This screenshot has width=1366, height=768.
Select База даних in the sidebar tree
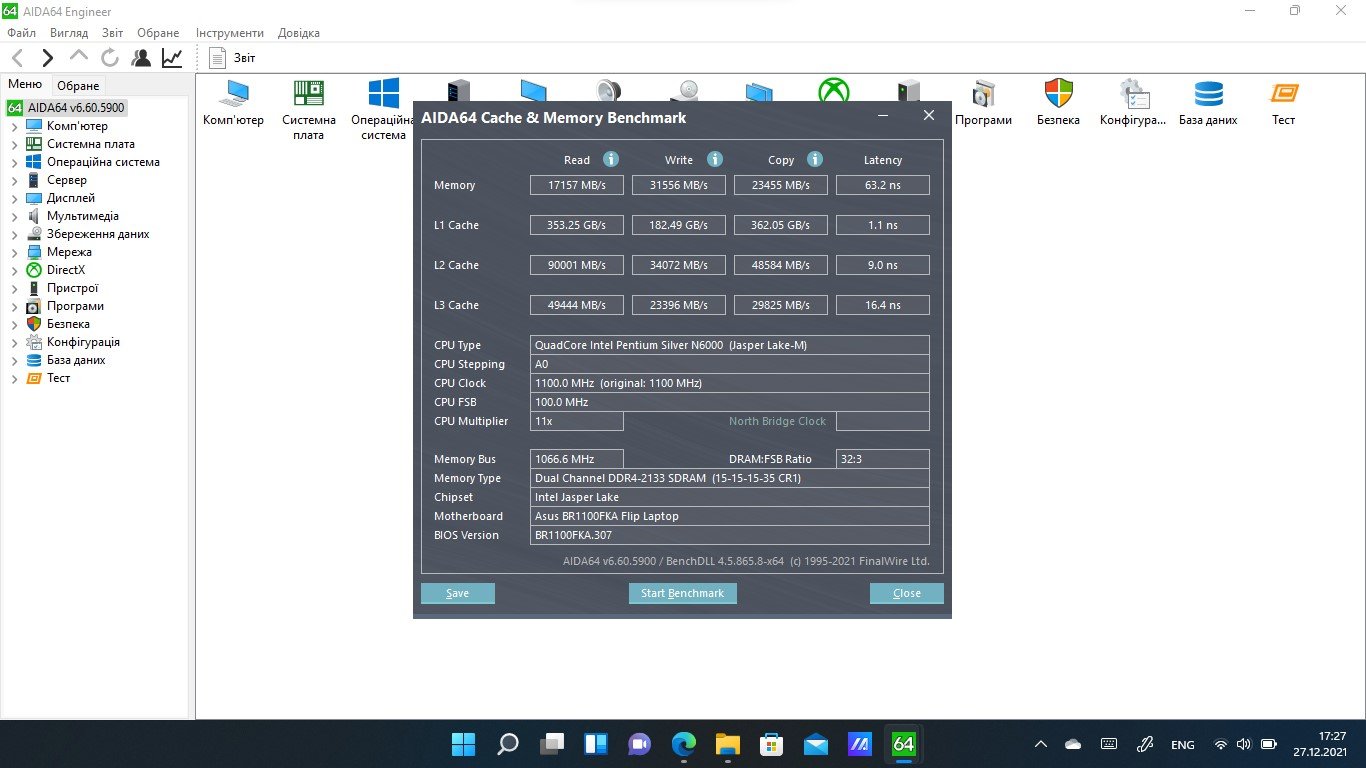point(76,360)
